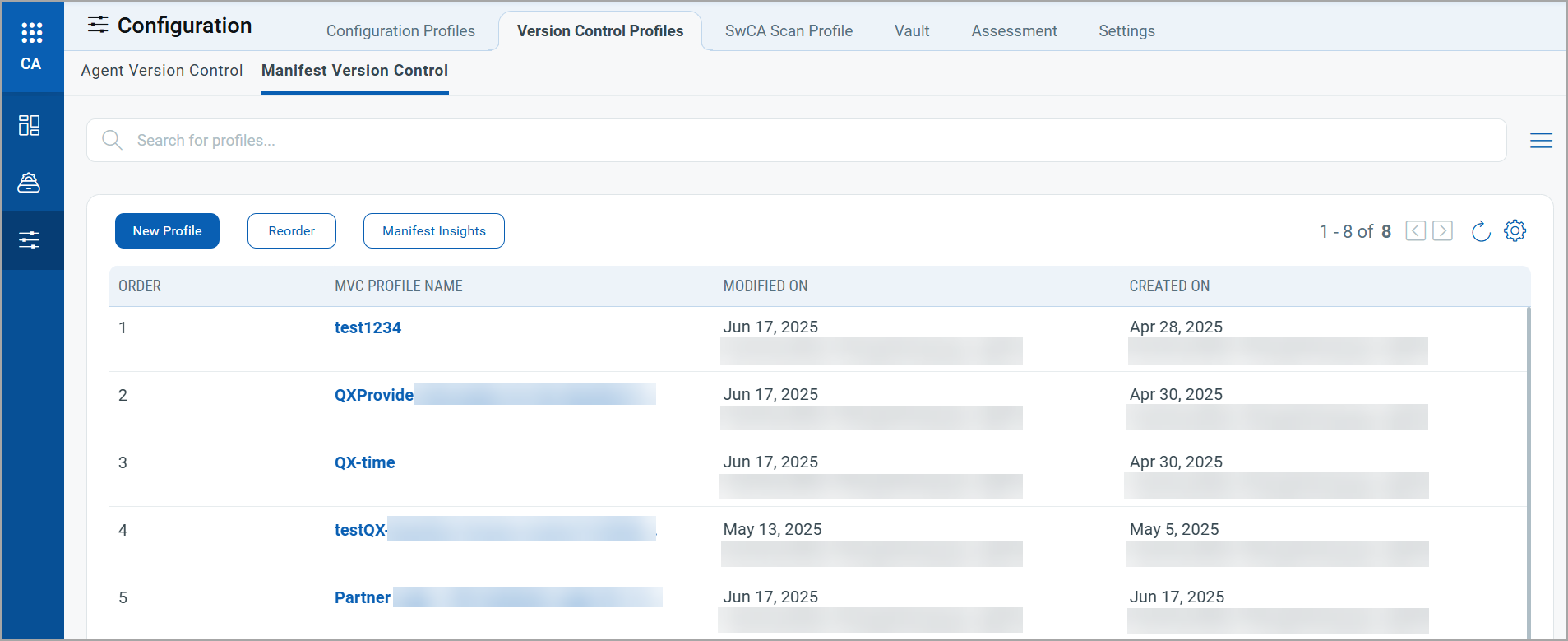The width and height of the screenshot is (1568, 641).
Task: Open the test1234 profile link
Action: pos(368,327)
